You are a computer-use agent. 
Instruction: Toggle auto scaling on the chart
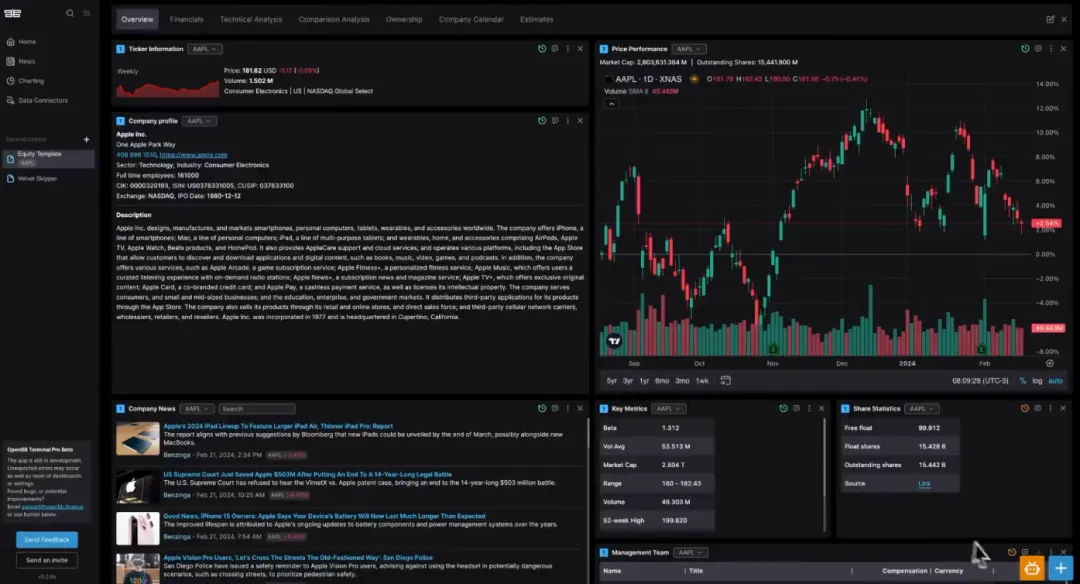tap(1055, 380)
